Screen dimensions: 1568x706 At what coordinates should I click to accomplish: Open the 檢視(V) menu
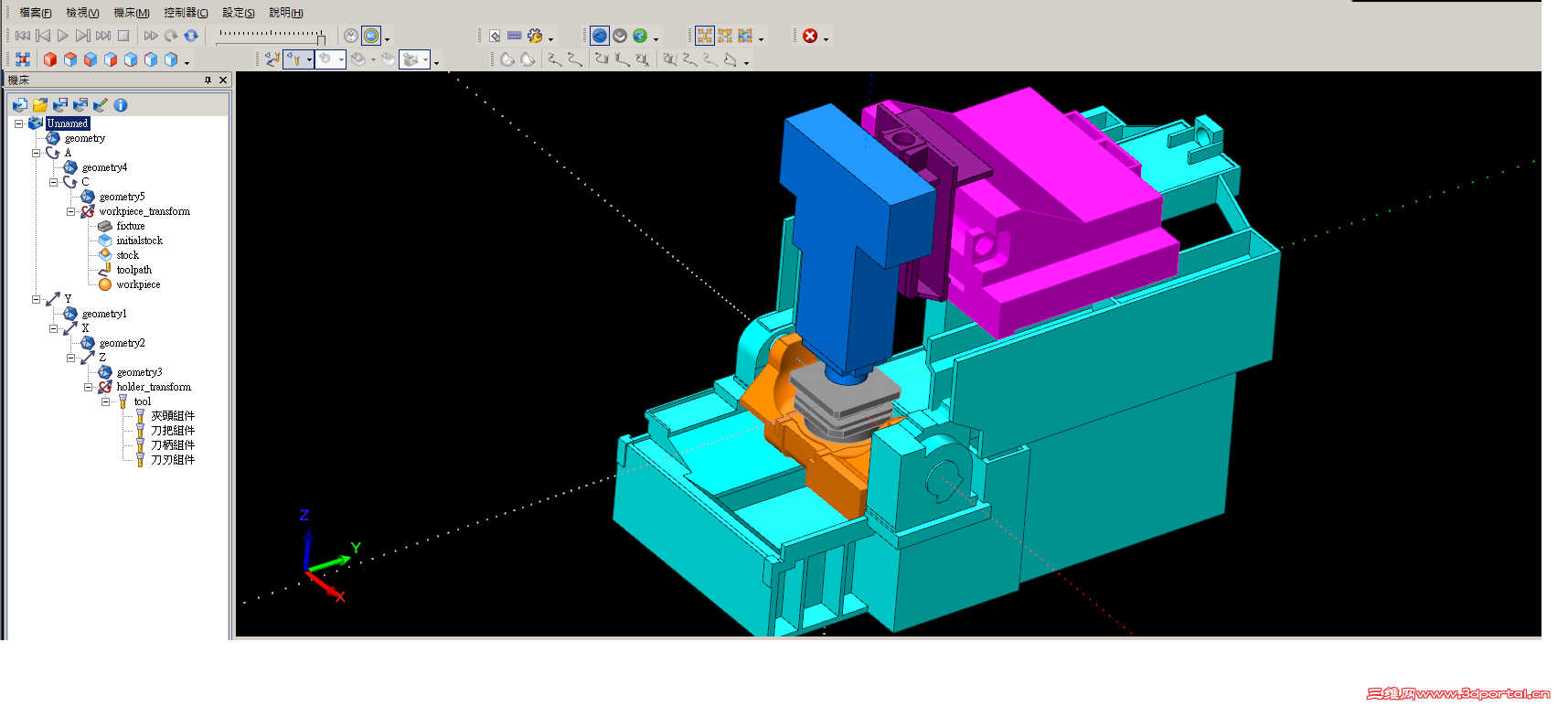pyautogui.click(x=82, y=13)
